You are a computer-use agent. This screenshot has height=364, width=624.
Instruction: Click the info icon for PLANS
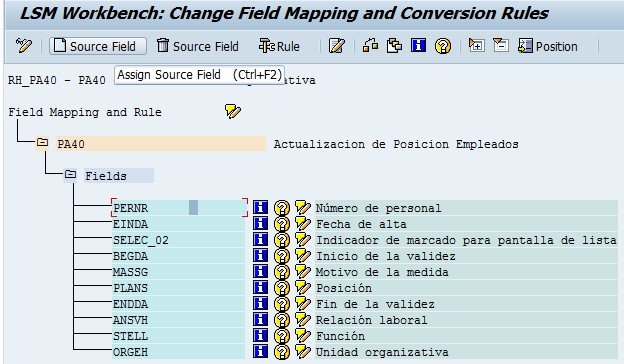pos(260,288)
